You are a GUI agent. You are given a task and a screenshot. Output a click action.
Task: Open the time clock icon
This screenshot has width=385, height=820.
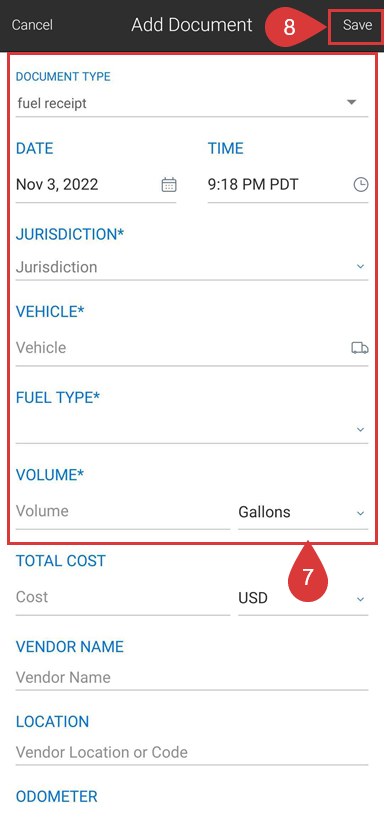tap(361, 185)
